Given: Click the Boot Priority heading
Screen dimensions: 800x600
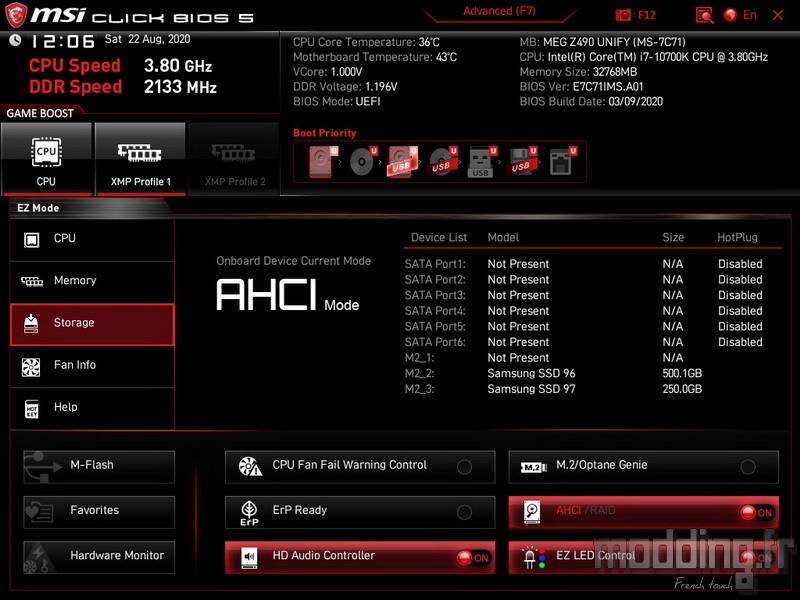Looking at the screenshot, I should (x=324, y=133).
